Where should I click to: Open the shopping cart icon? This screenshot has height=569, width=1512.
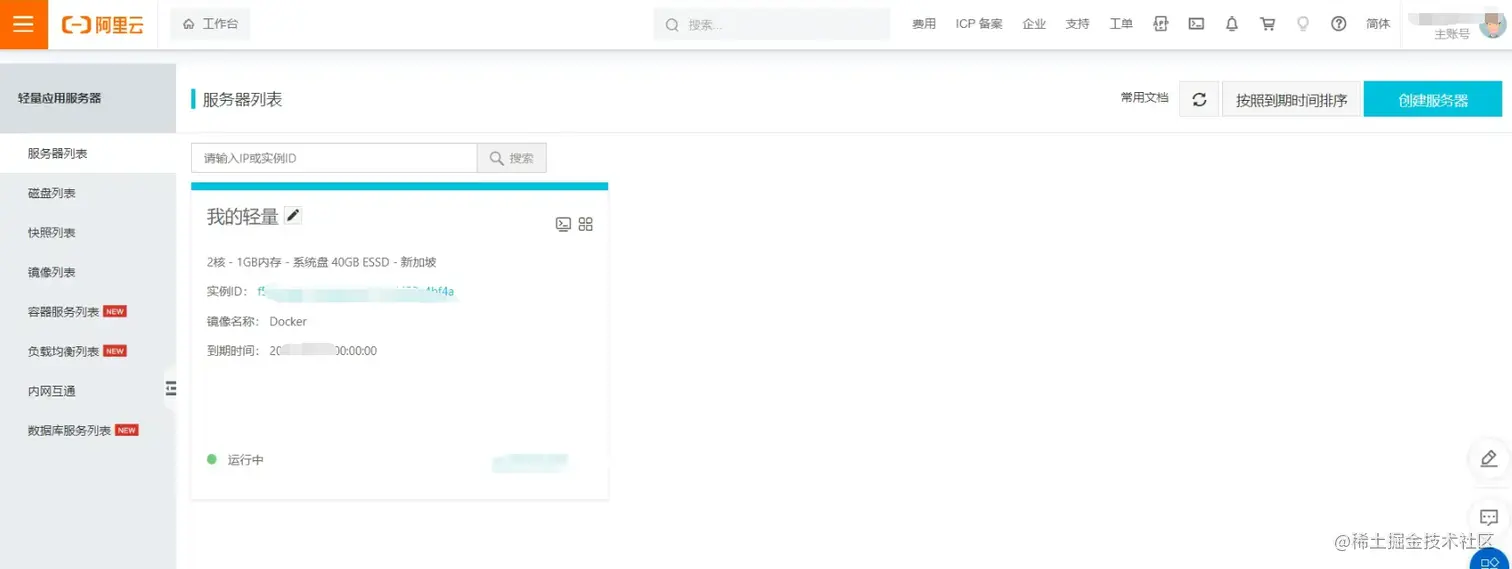tap(1267, 24)
